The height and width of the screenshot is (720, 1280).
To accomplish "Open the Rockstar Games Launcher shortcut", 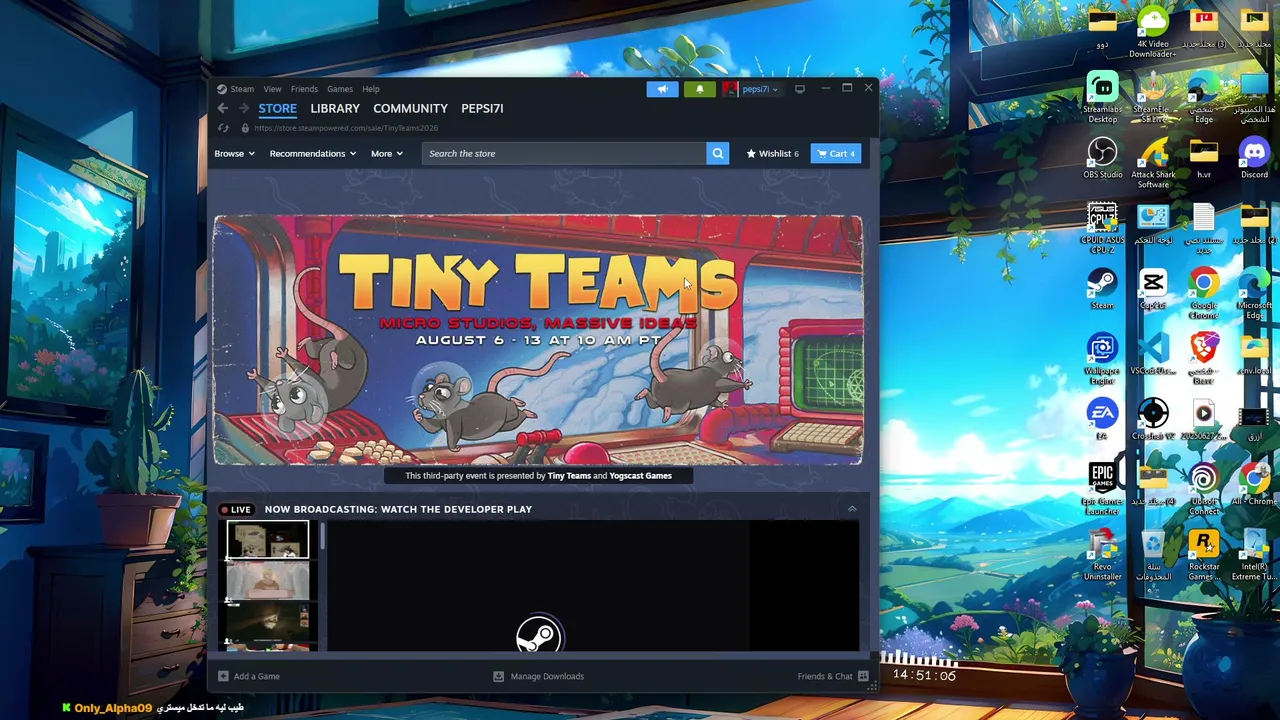I will [x=1204, y=555].
